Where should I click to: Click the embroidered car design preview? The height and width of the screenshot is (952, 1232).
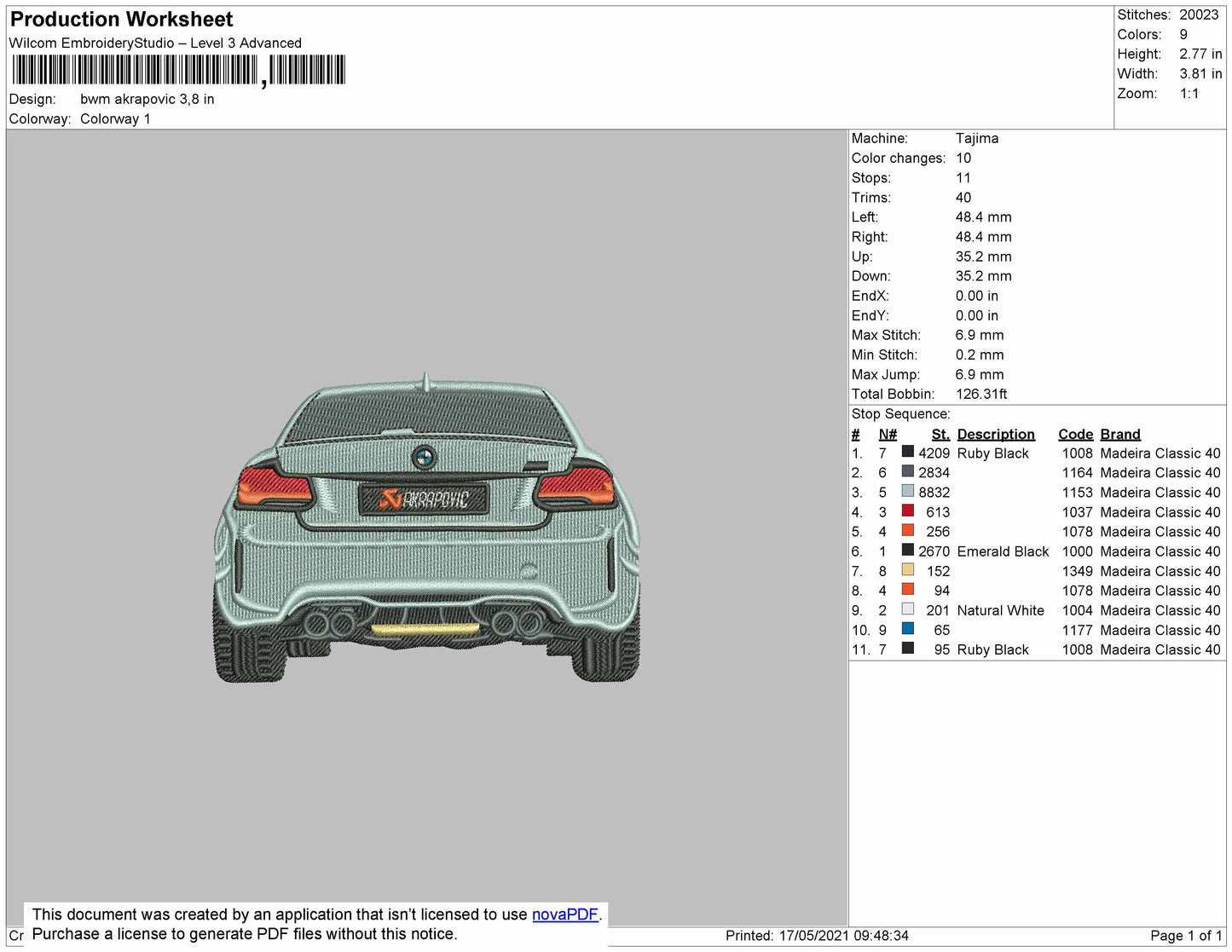(x=426, y=528)
